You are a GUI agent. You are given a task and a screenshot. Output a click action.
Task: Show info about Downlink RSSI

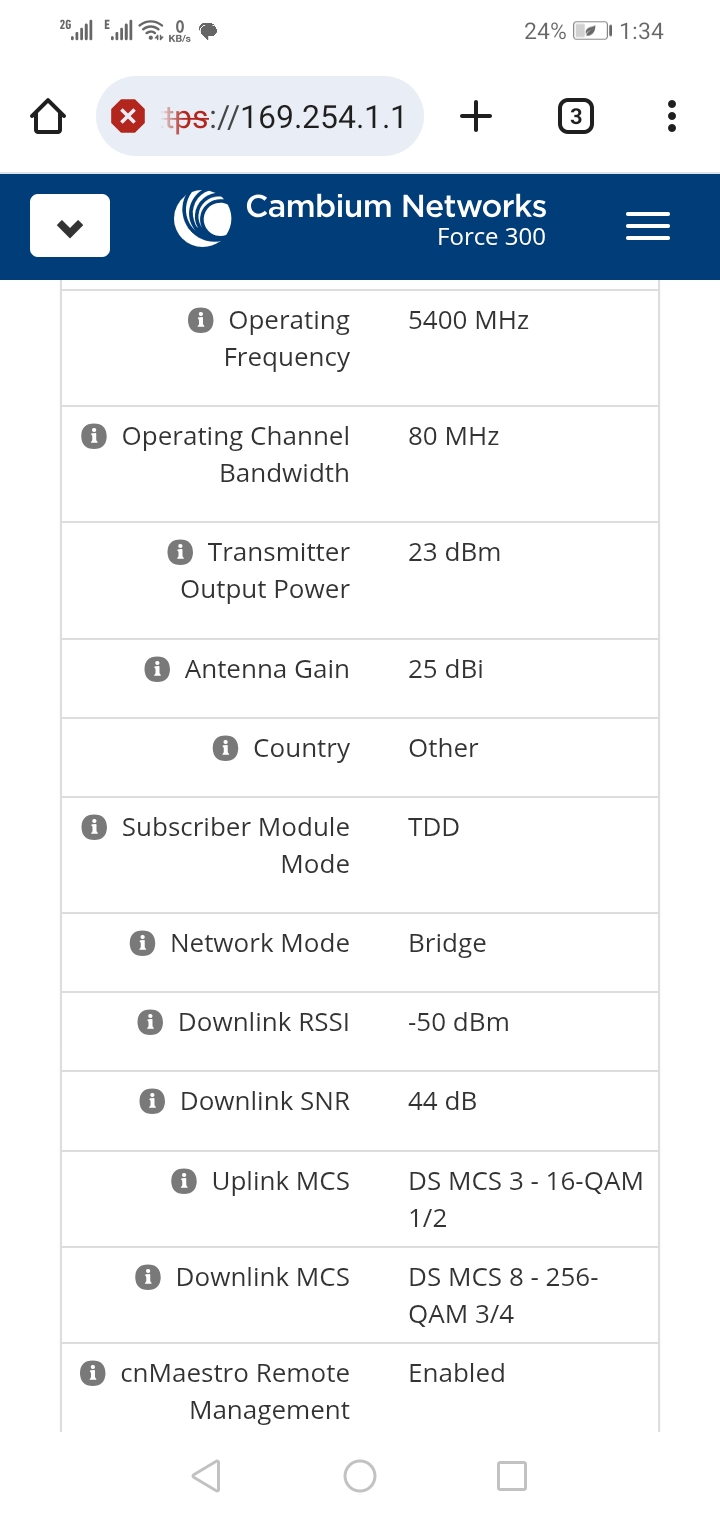coord(149,1022)
